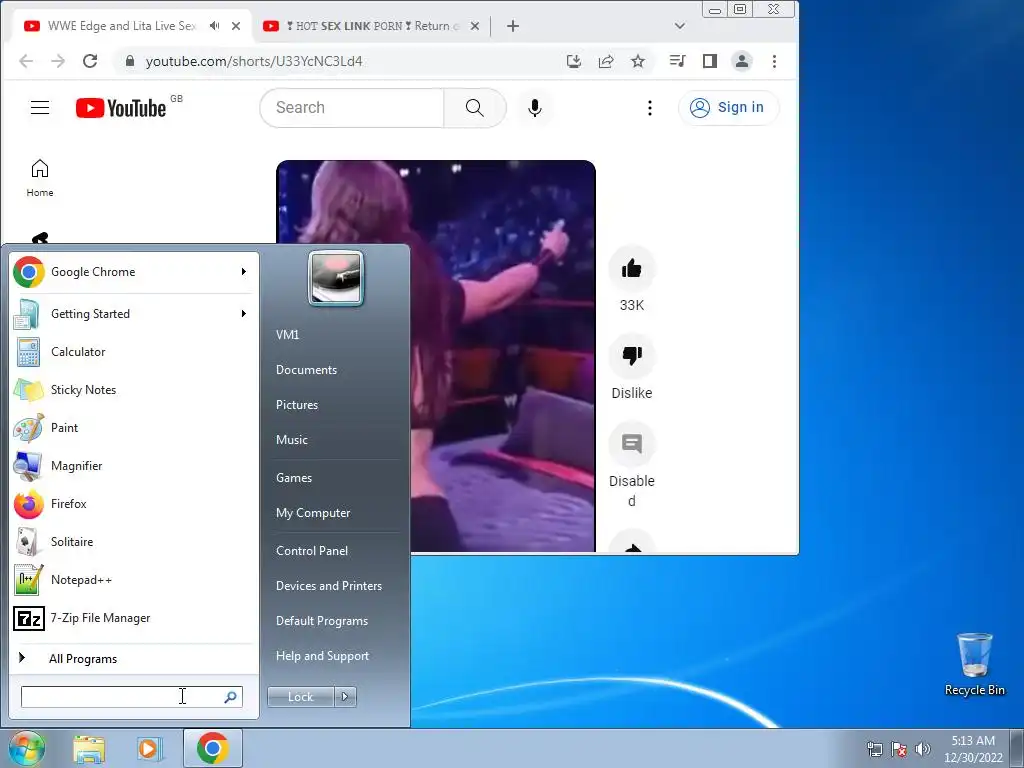
Task: Open Control Panel
Action: pos(312,551)
